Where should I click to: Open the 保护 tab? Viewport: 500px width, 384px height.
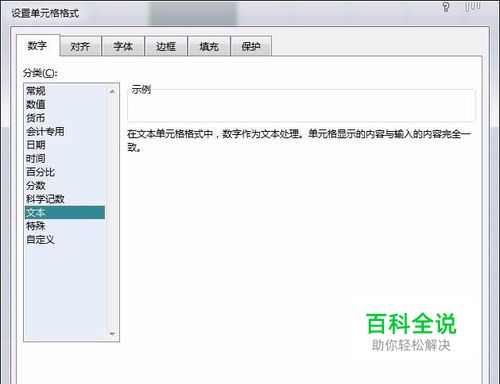coord(251,46)
